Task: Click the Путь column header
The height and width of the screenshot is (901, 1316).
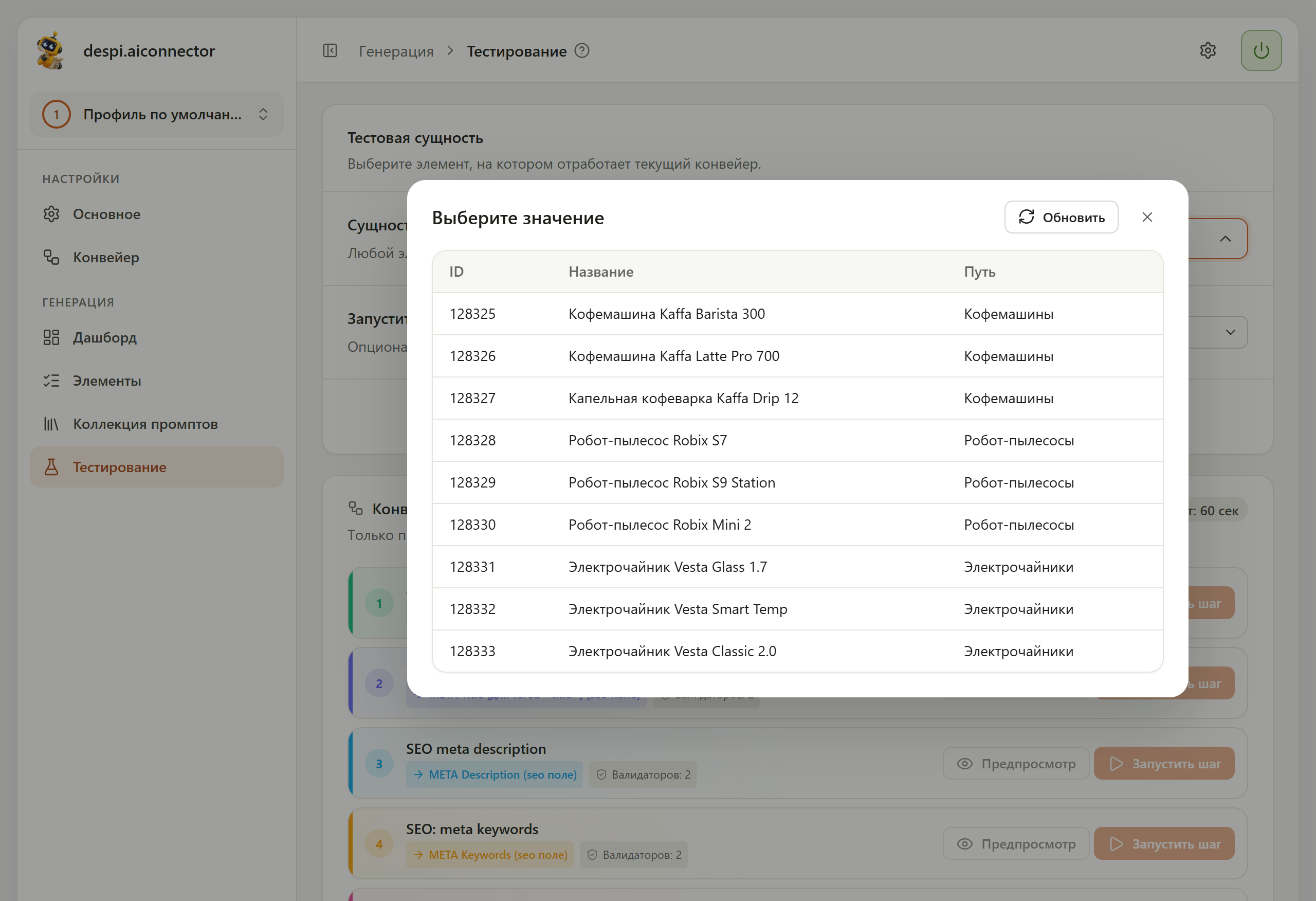Action: [980, 272]
